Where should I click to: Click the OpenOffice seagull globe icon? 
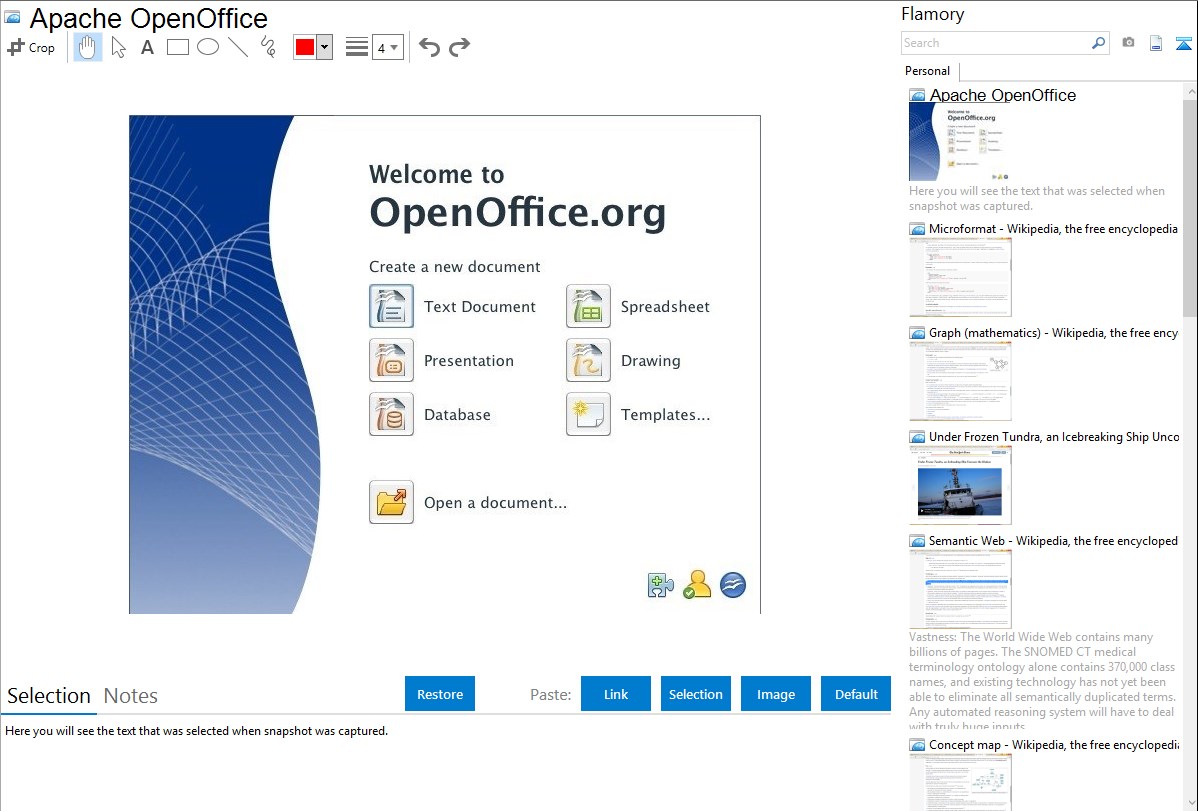point(733,586)
